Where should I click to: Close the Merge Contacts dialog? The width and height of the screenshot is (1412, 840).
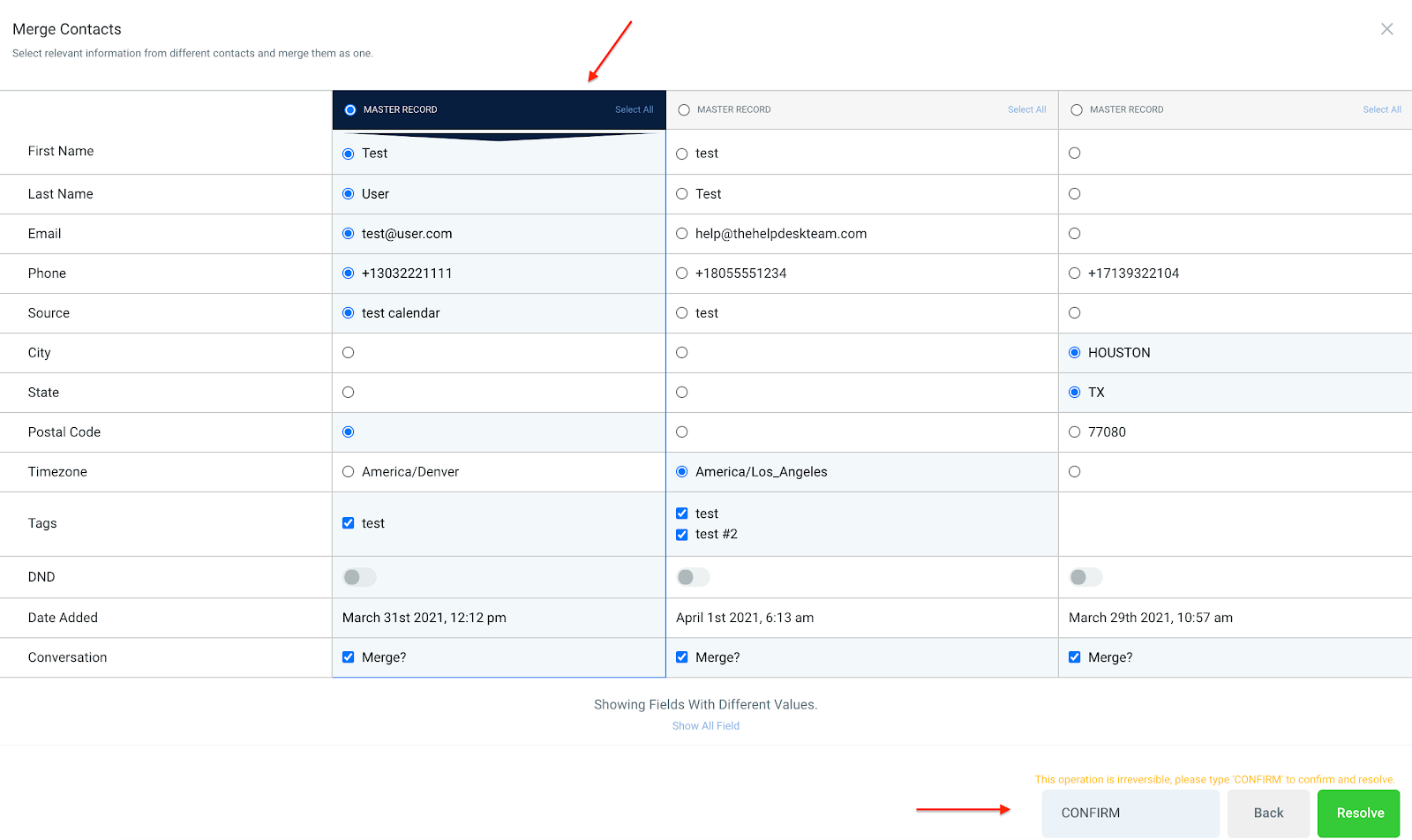1386,29
